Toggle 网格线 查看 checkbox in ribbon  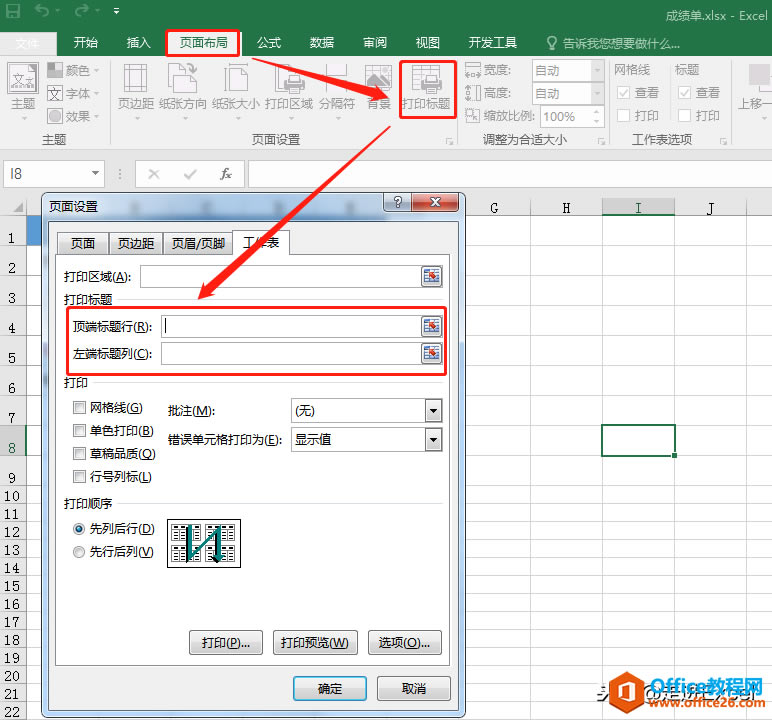coord(623,93)
